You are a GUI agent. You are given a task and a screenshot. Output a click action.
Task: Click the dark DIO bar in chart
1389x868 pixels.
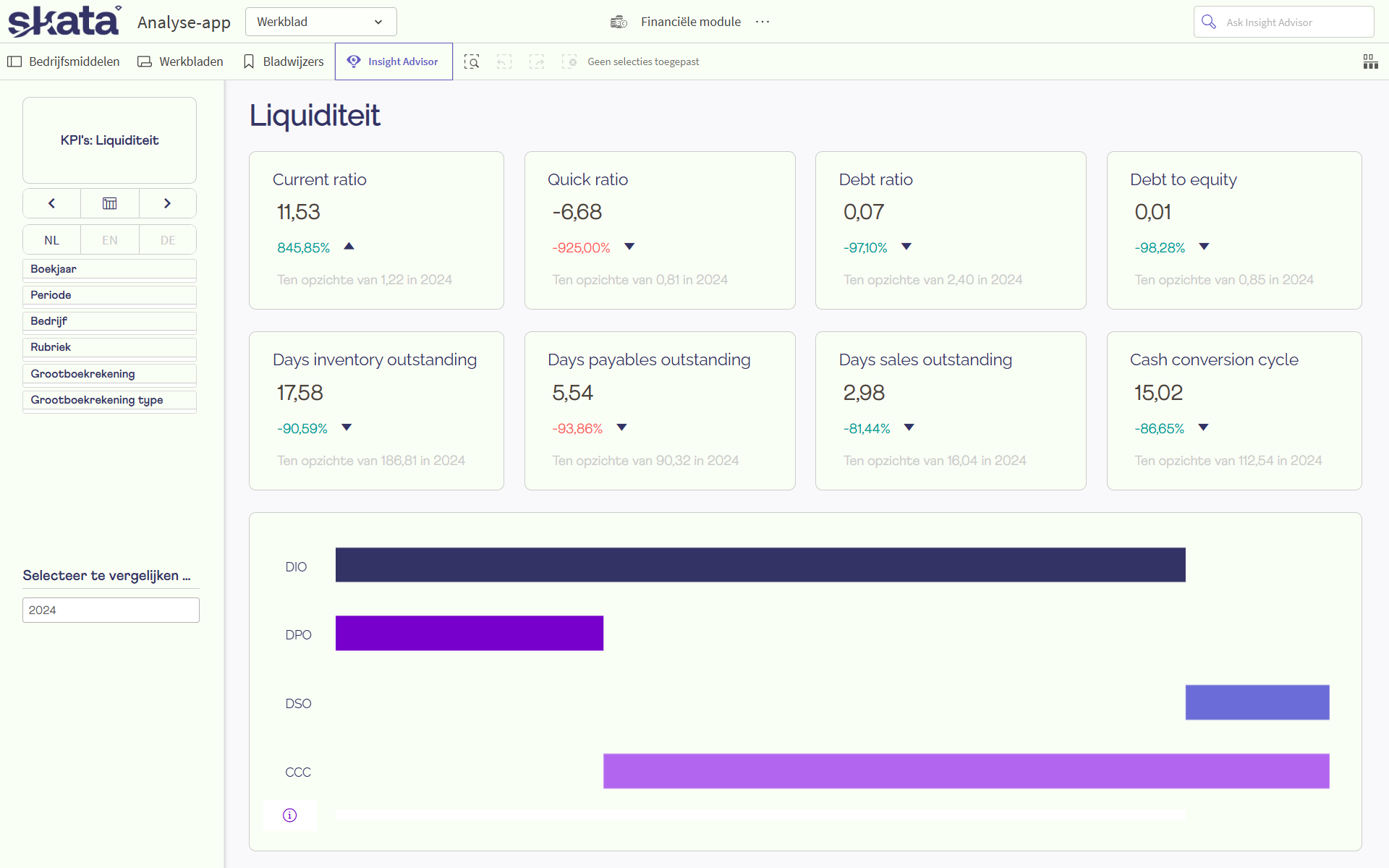pos(760,565)
